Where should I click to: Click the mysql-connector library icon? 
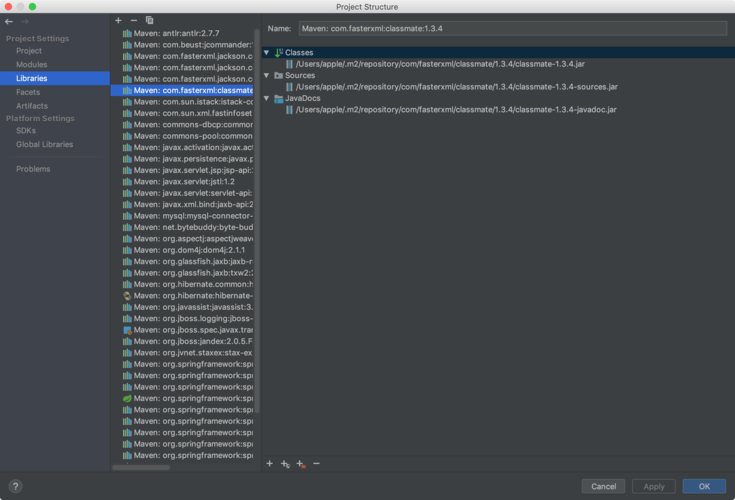[127, 216]
